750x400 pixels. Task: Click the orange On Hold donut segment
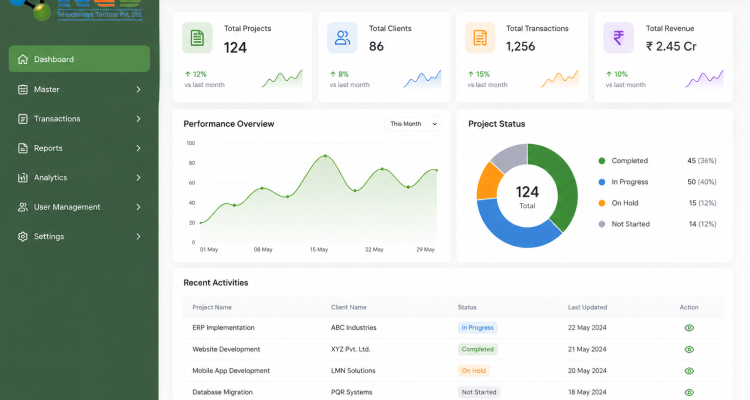488,182
